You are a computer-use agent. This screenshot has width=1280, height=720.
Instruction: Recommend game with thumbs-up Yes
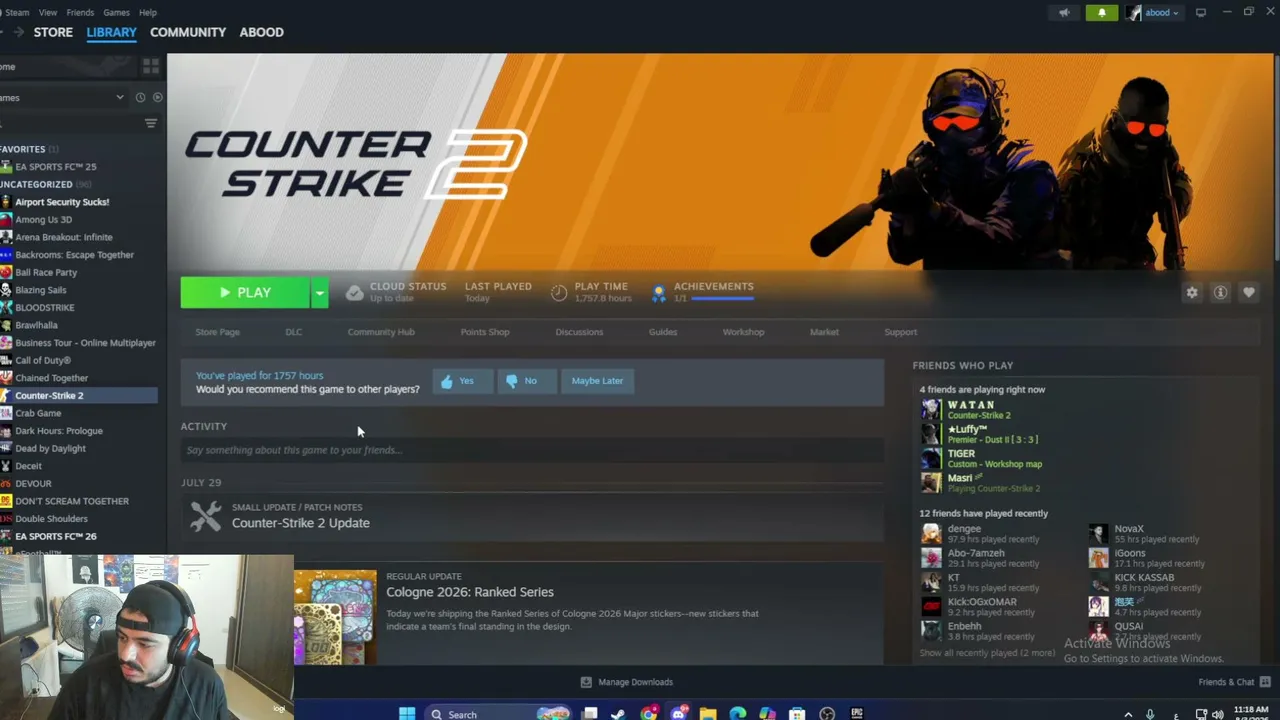pyautogui.click(x=462, y=381)
